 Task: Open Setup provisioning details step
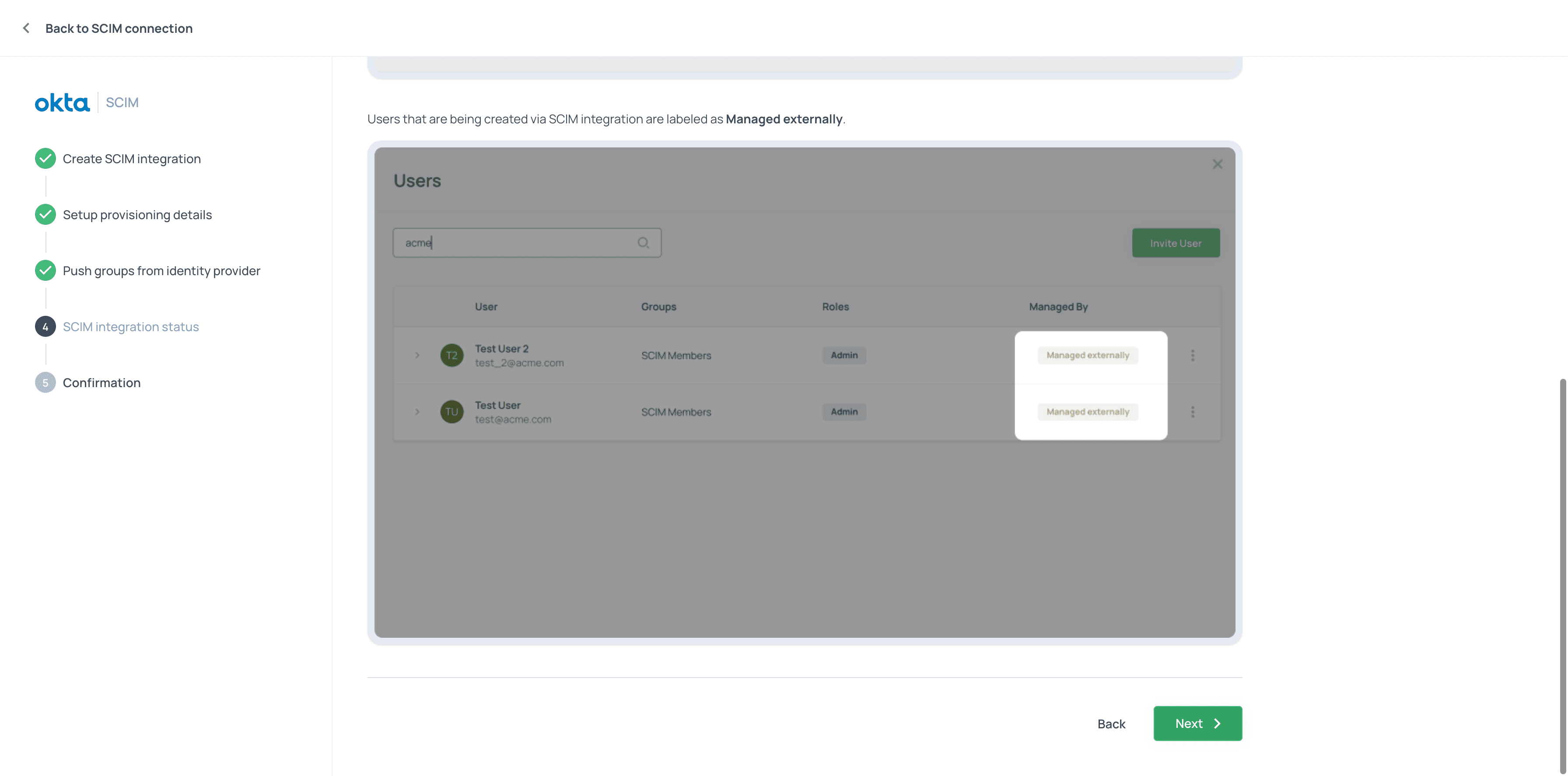click(137, 214)
